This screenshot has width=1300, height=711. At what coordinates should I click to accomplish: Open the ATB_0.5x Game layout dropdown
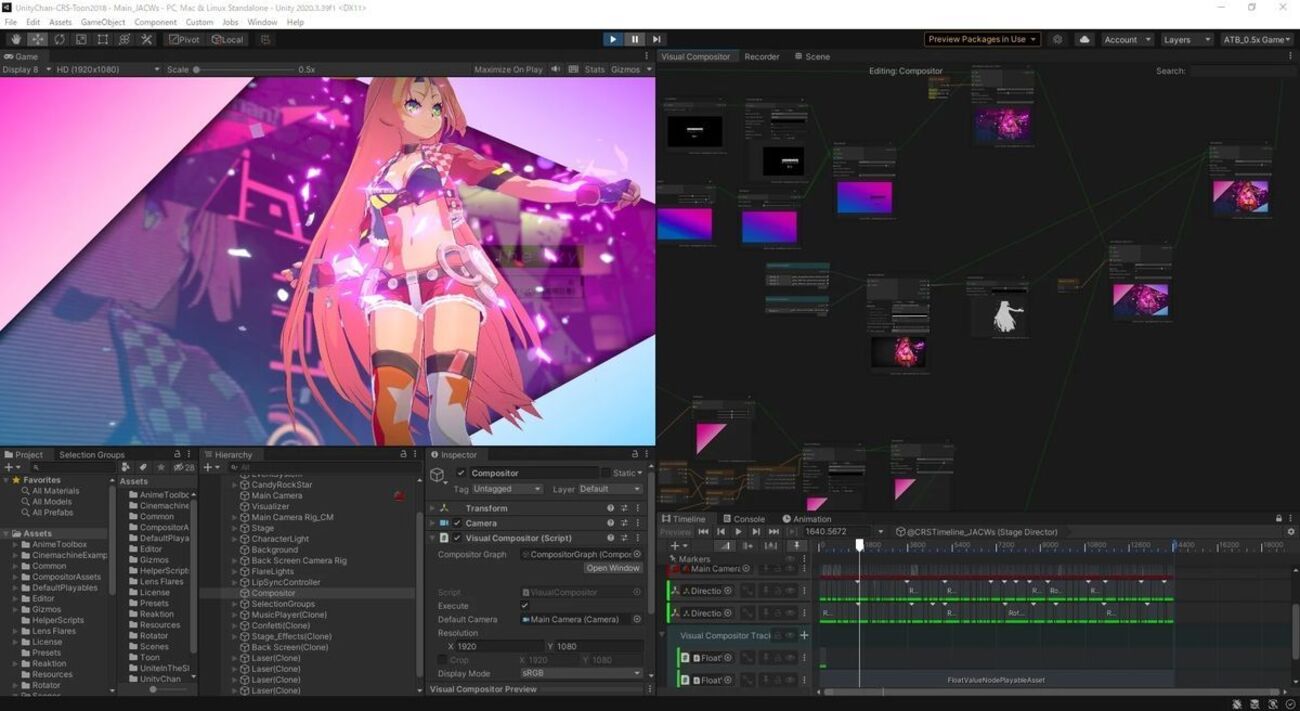point(1257,39)
